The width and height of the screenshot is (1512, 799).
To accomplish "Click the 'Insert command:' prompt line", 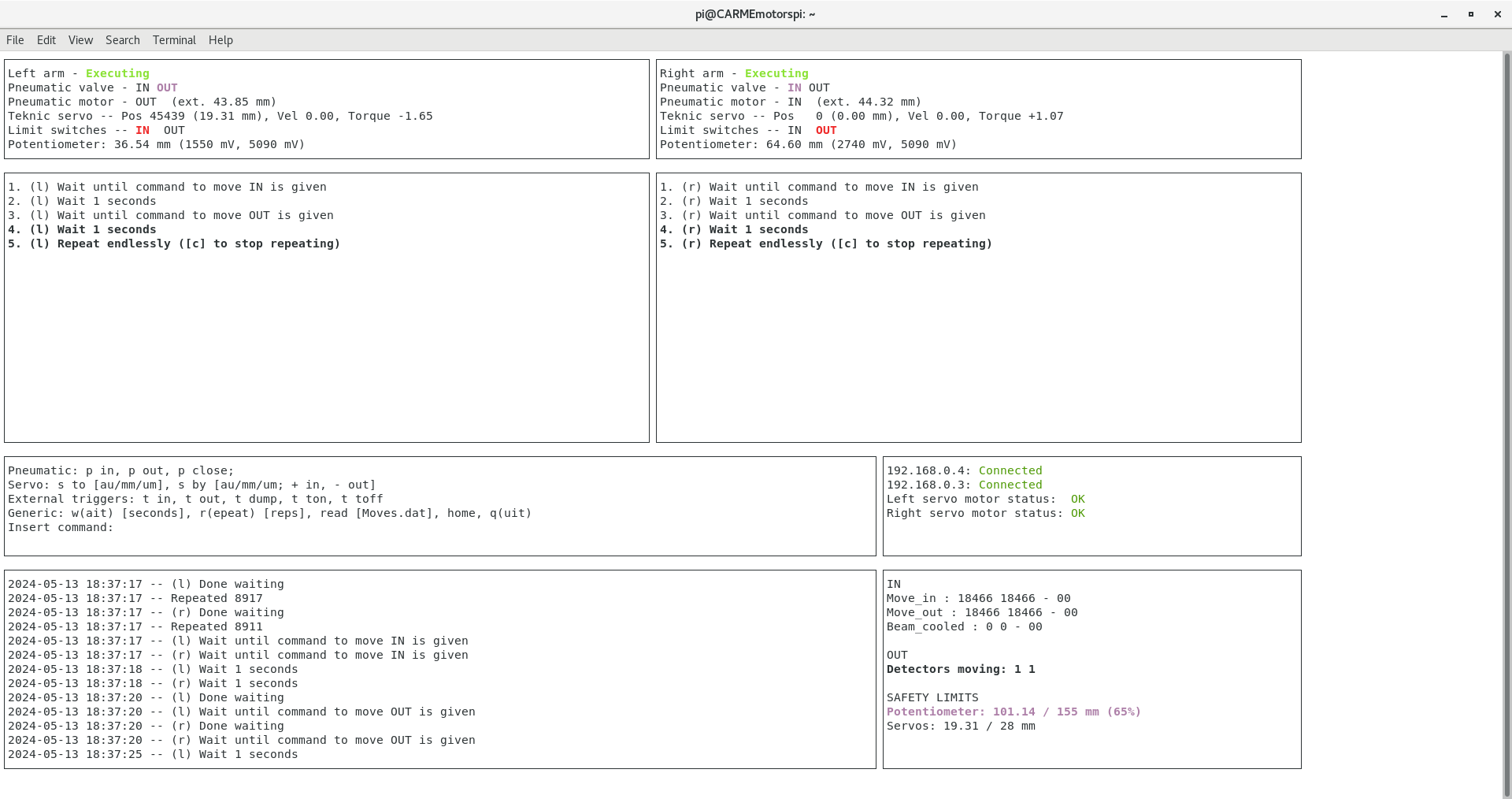I will tap(61, 528).
